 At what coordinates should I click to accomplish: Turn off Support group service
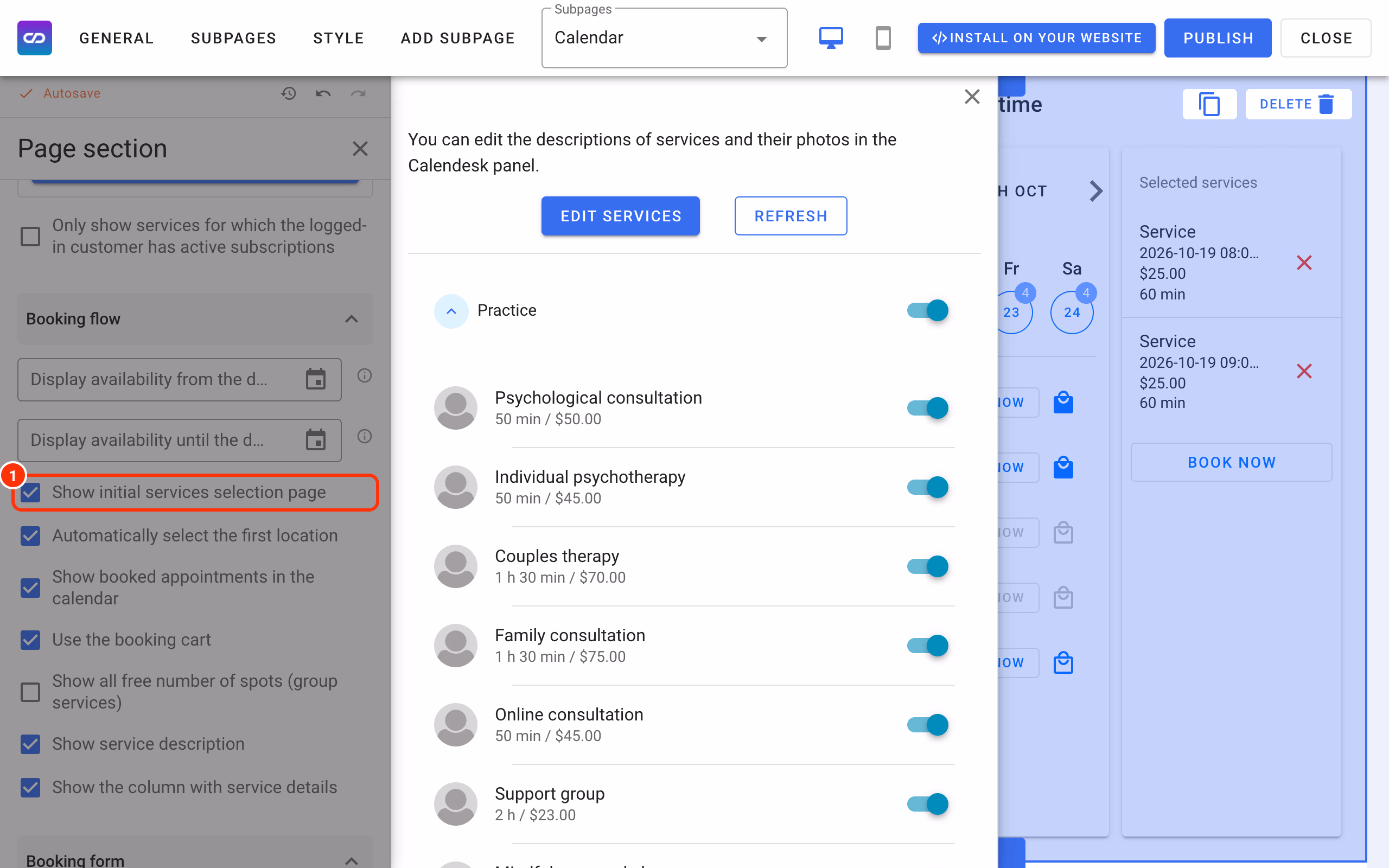[x=927, y=805]
